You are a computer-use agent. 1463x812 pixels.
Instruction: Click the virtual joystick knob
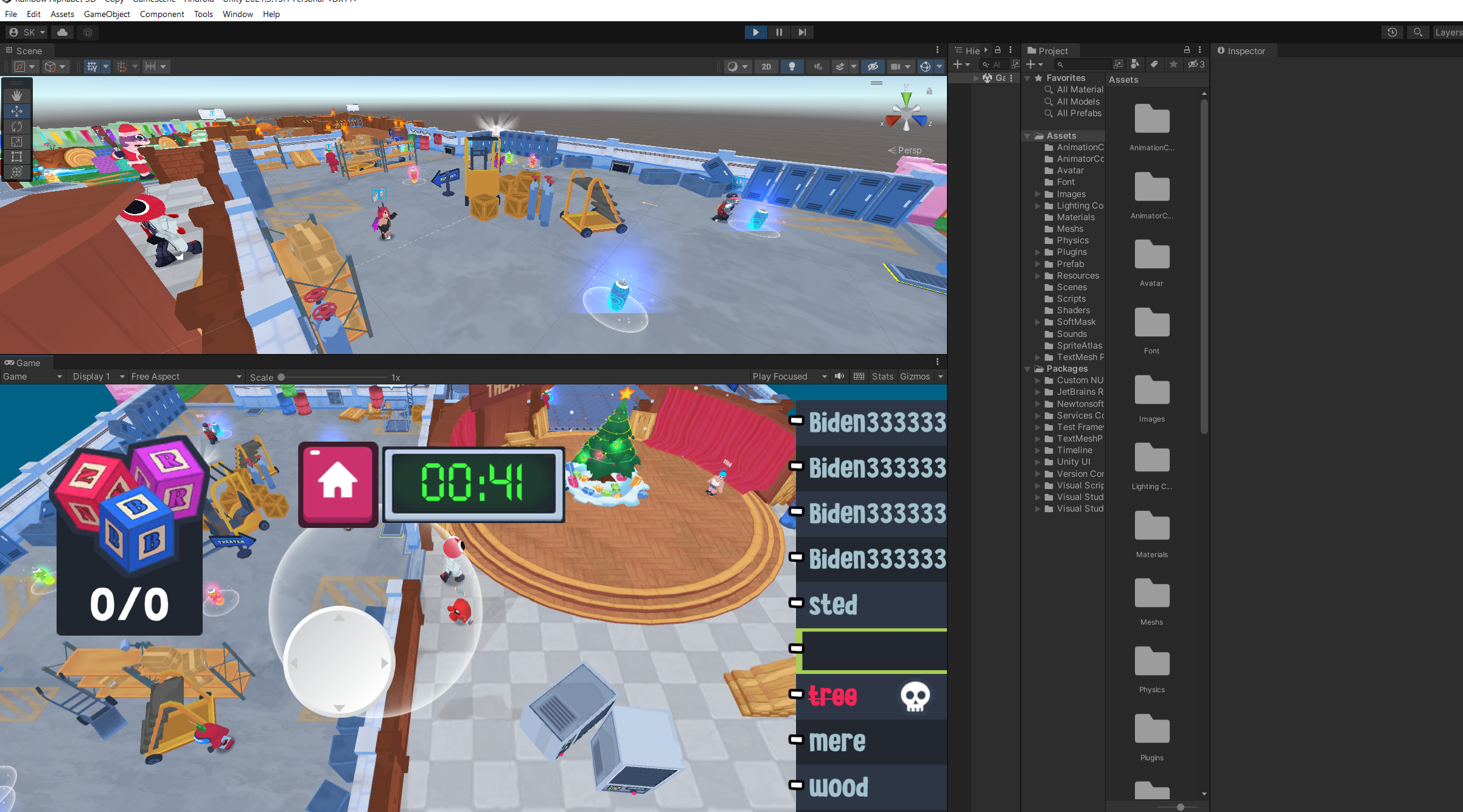pyautogui.click(x=339, y=661)
